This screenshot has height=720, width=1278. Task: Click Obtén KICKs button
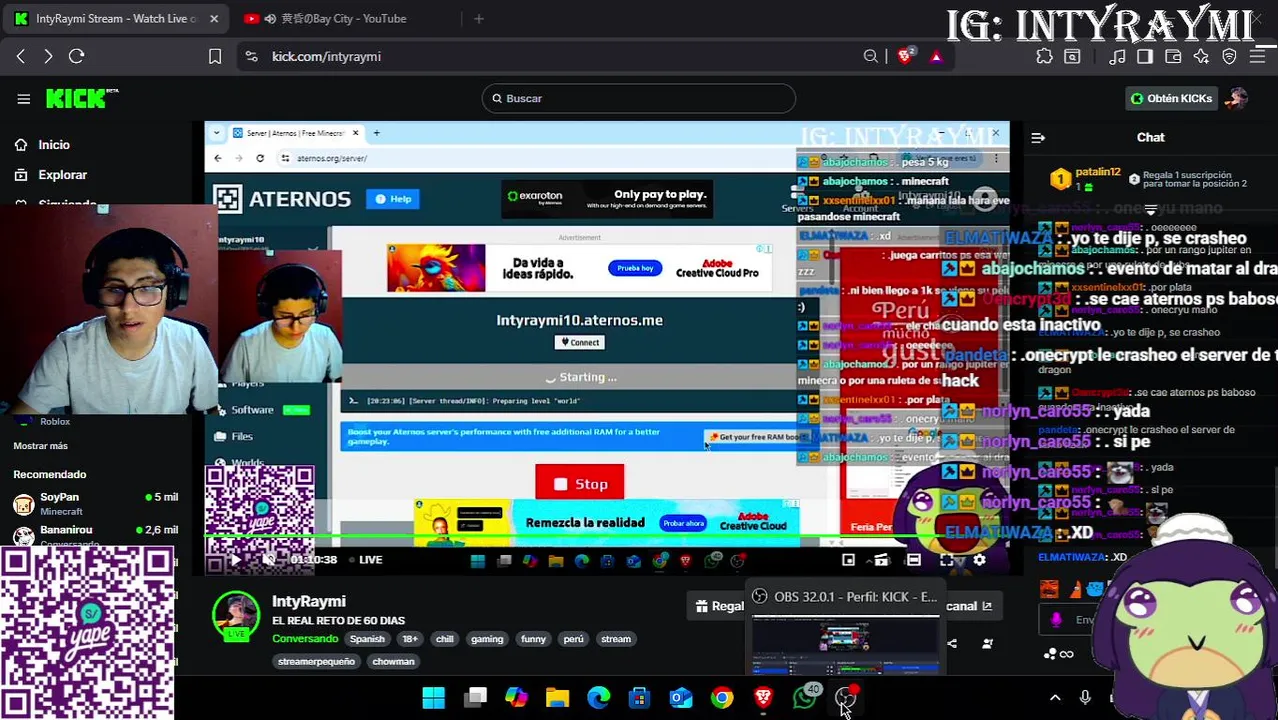click(1171, 98)
